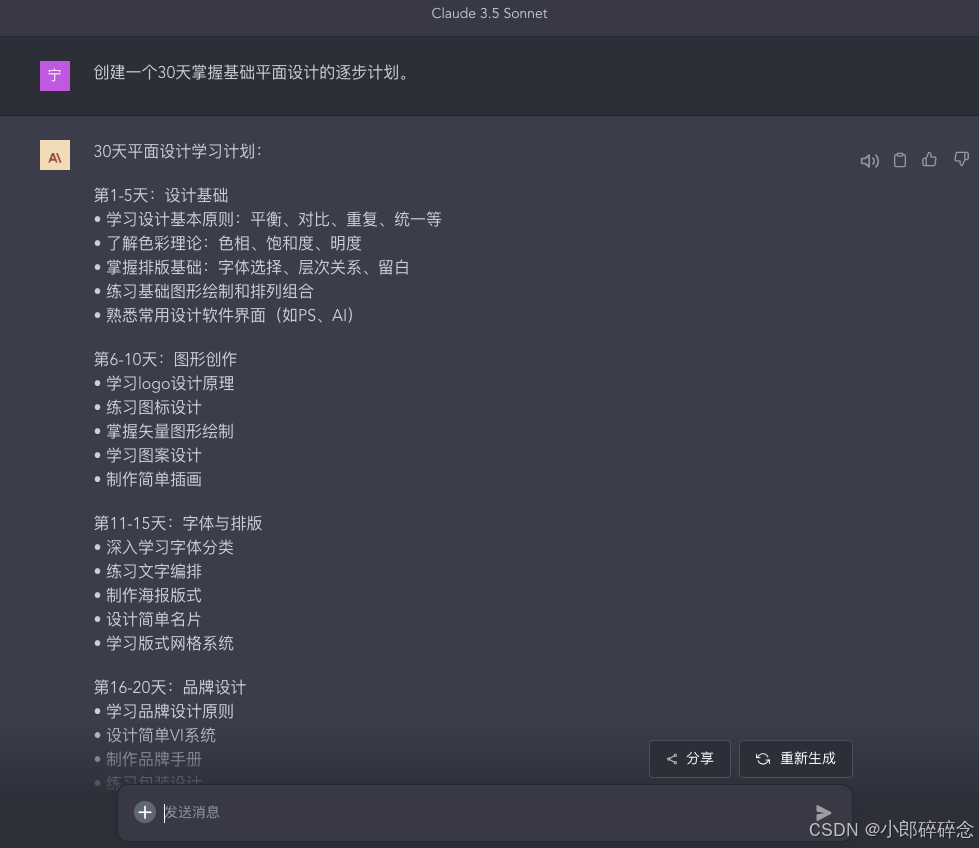Screen dimensions: 979x848
Task: Click the heading 第6-10天：图形创作
Action: click(x=165, y=359)
